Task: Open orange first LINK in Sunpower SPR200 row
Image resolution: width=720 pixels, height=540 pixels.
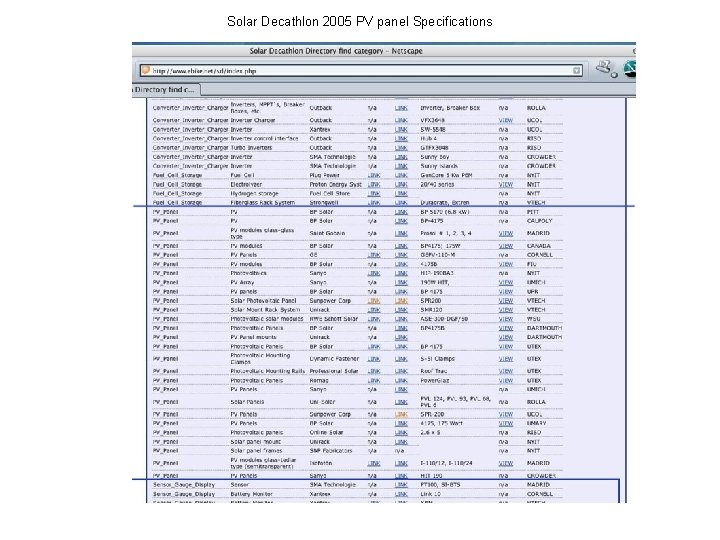Action: (374, 301)
